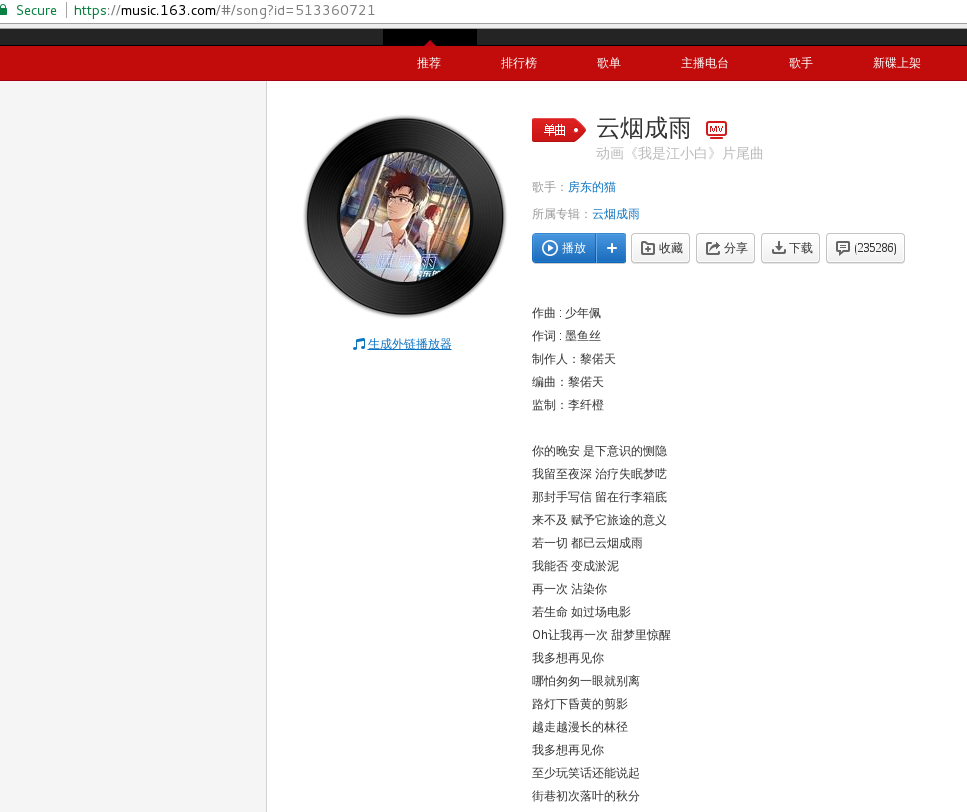Viewport: 967px width, 812px height.
Task: Click the 生成外链播放器 link
Action: pyautogui.click(x=409, y=344)
